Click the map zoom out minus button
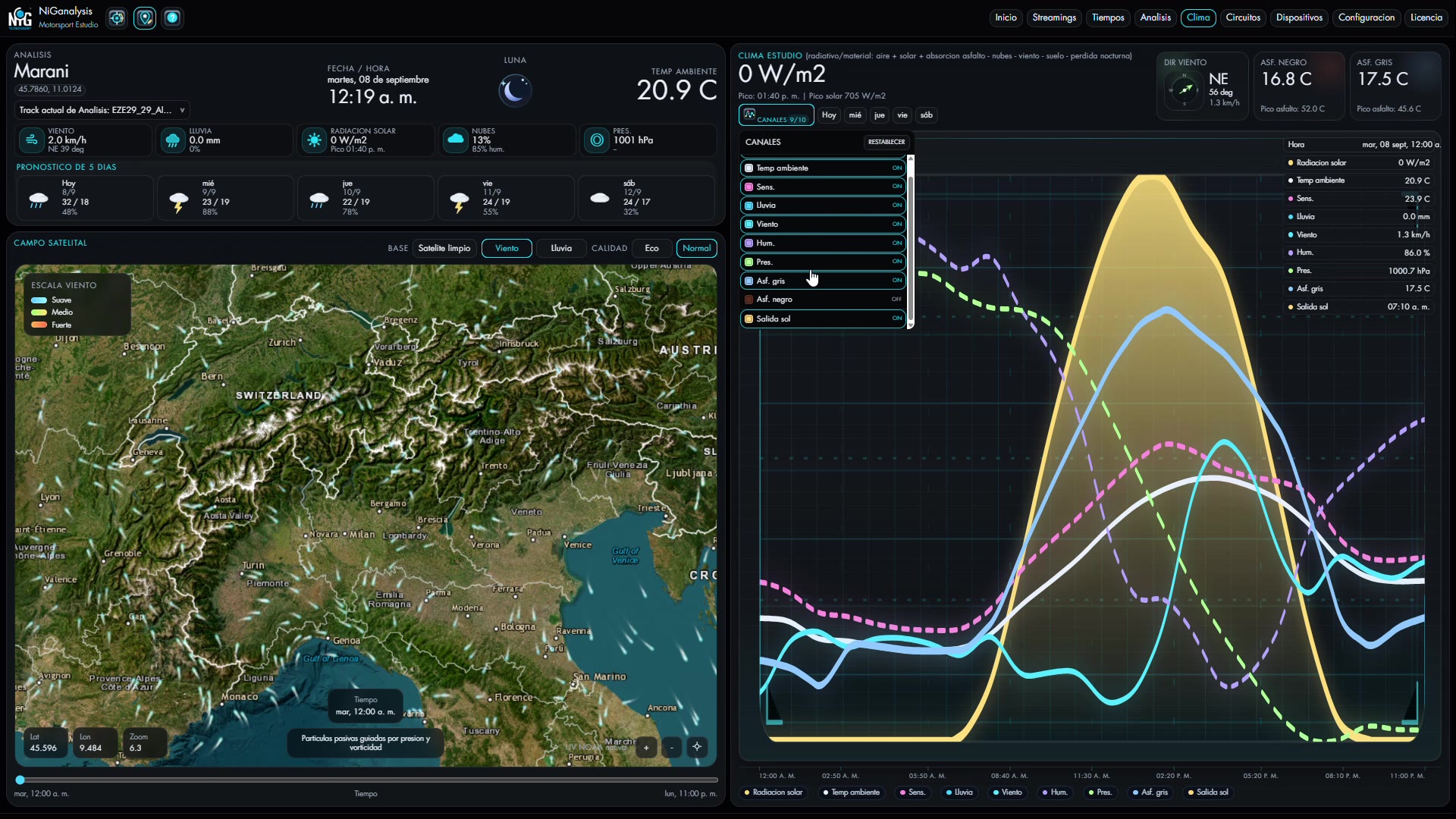This screenshot has height=819, width=1456. click(672, 747)
